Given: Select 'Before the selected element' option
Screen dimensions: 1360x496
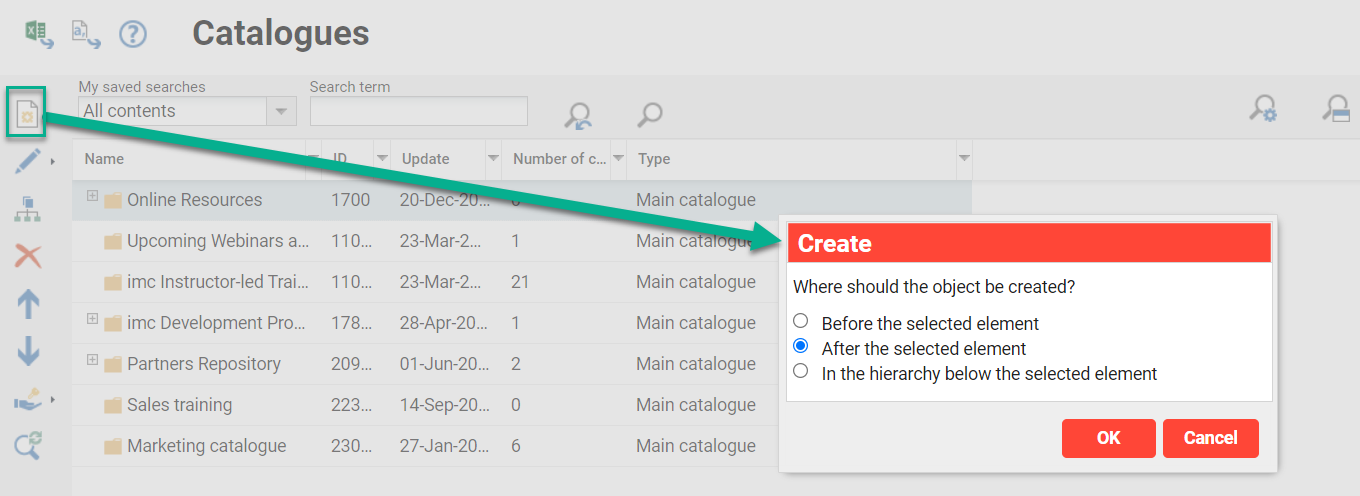Looking at the screenshot, I should pos(800,322).
